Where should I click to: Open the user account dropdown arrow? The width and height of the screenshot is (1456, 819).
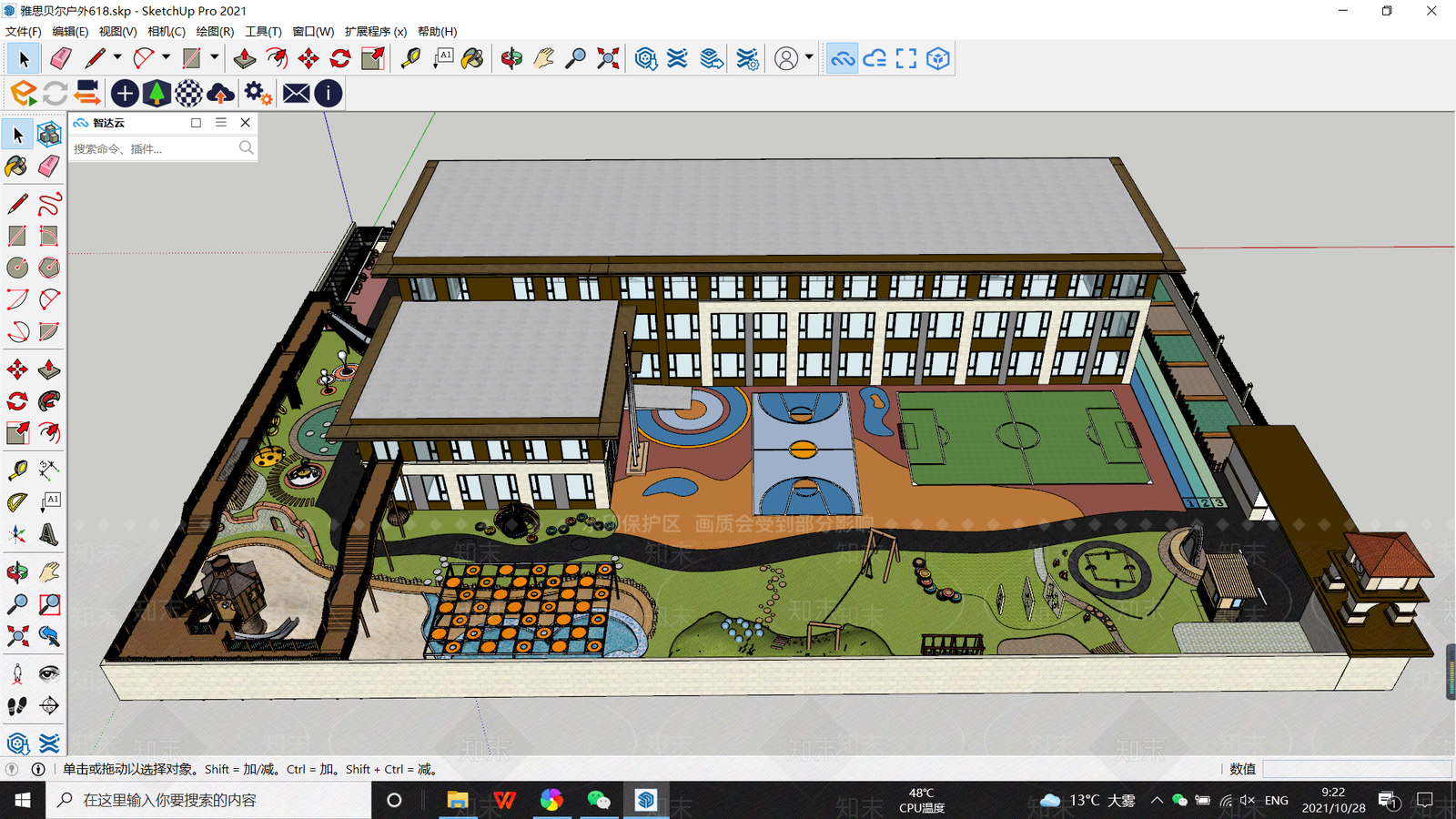tap(809, 57)
